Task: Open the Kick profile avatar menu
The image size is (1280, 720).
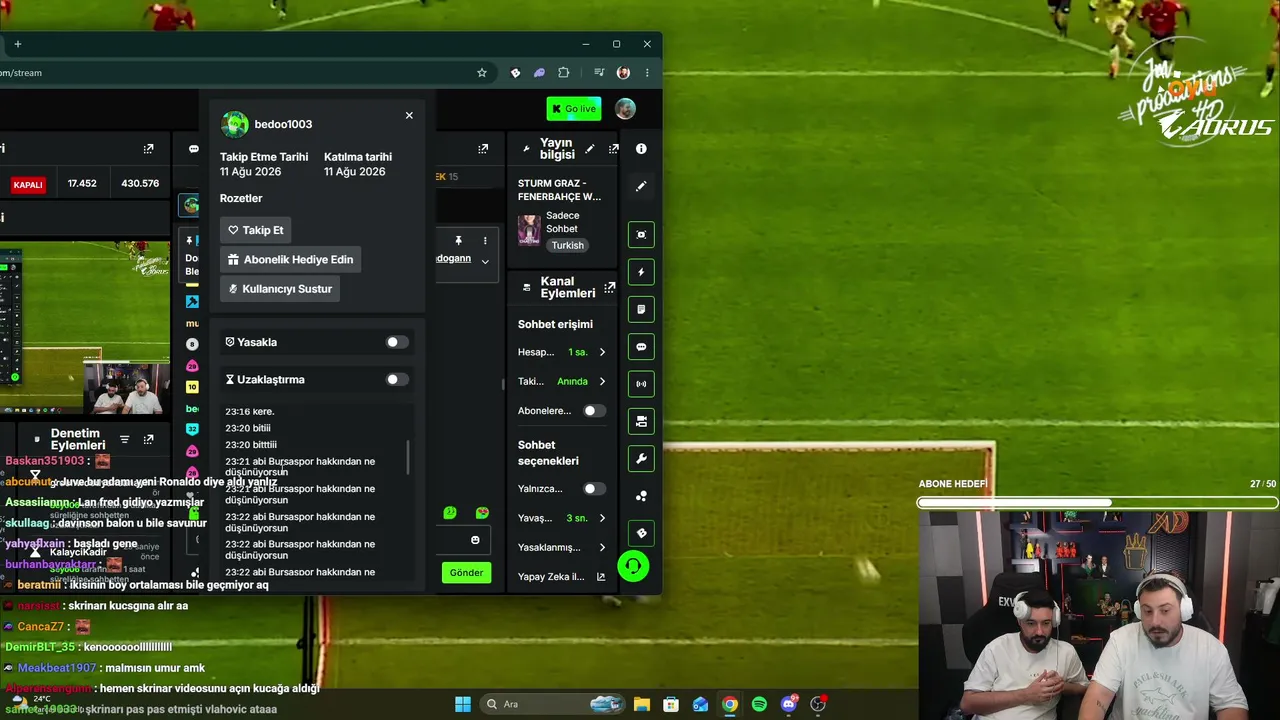Action: pyautogui.click(x=625, y=109)
